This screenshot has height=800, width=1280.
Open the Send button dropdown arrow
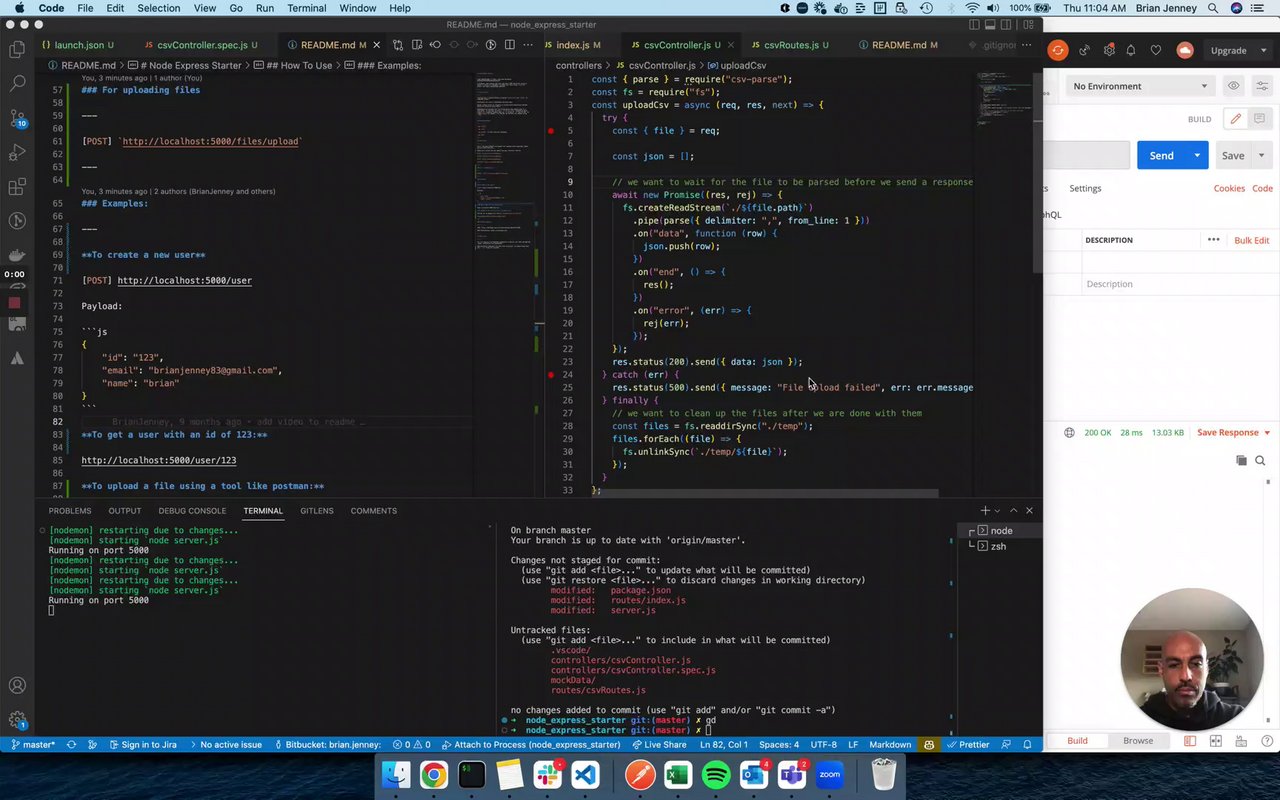[x=1197, y=155]
